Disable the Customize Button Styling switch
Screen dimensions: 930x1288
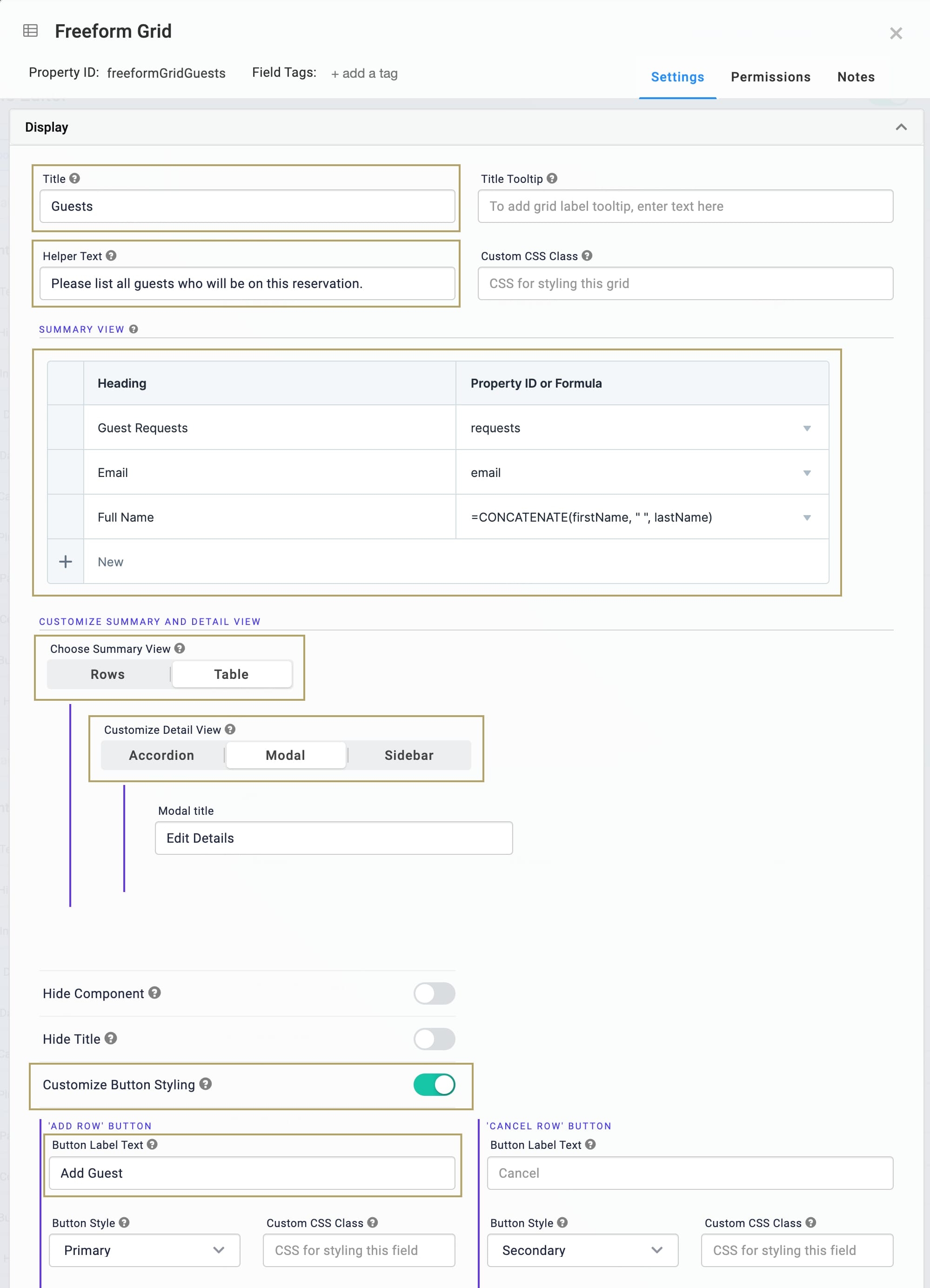[435, 1084]
